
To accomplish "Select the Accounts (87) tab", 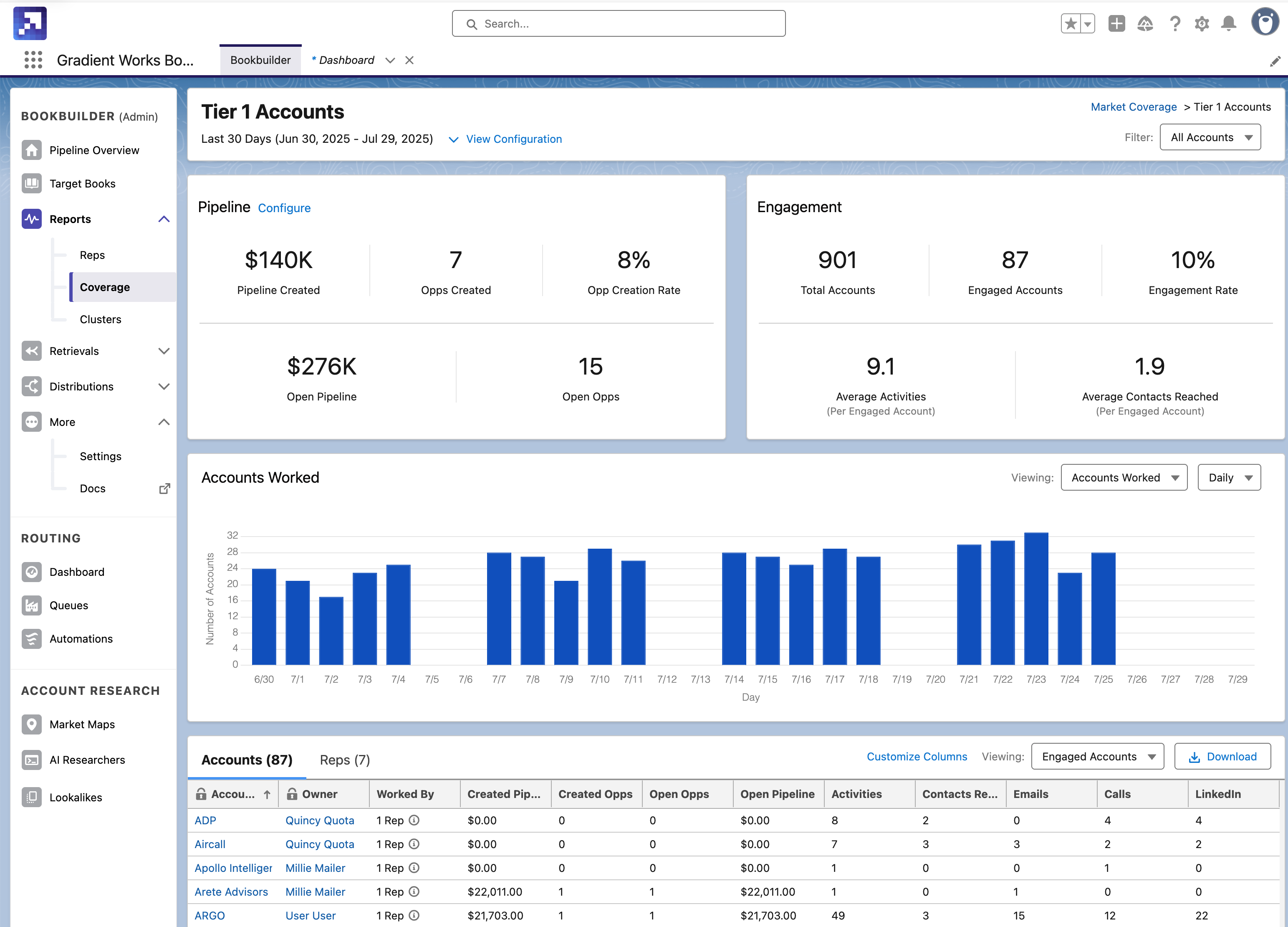I will 247,760.
